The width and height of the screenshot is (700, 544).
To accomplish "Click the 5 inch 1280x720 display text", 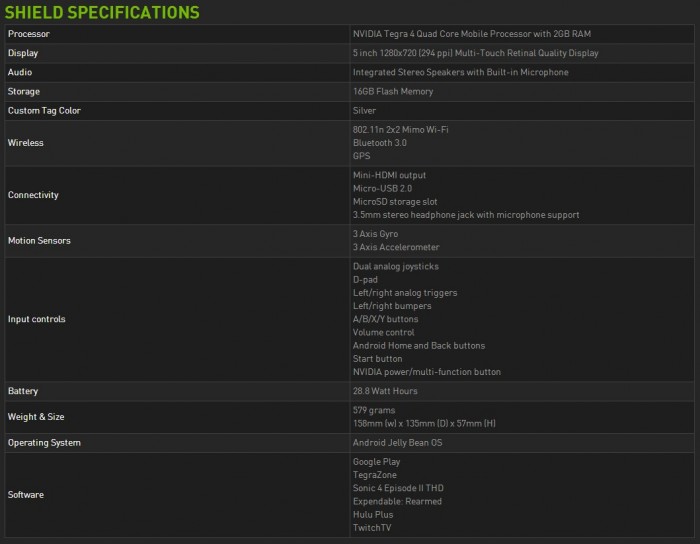I will pos(474,53).
